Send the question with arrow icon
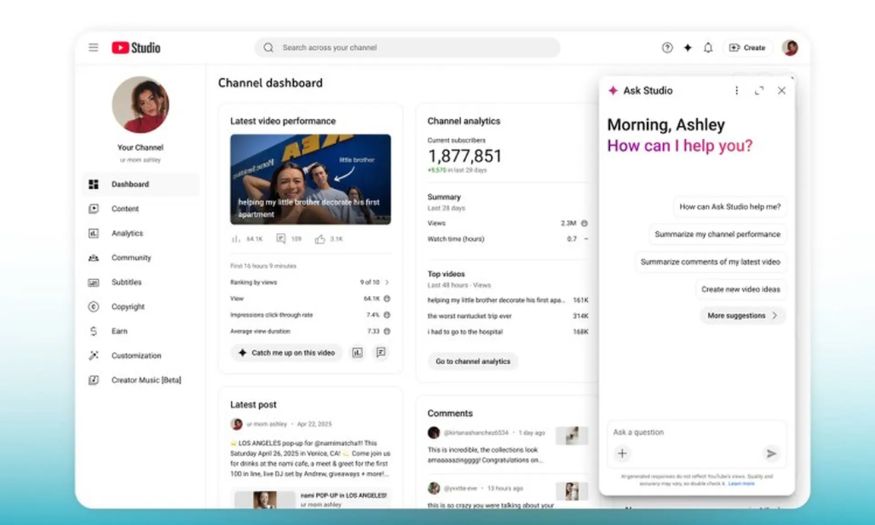This screenshot has width=875, height=525. coord(771,453)
